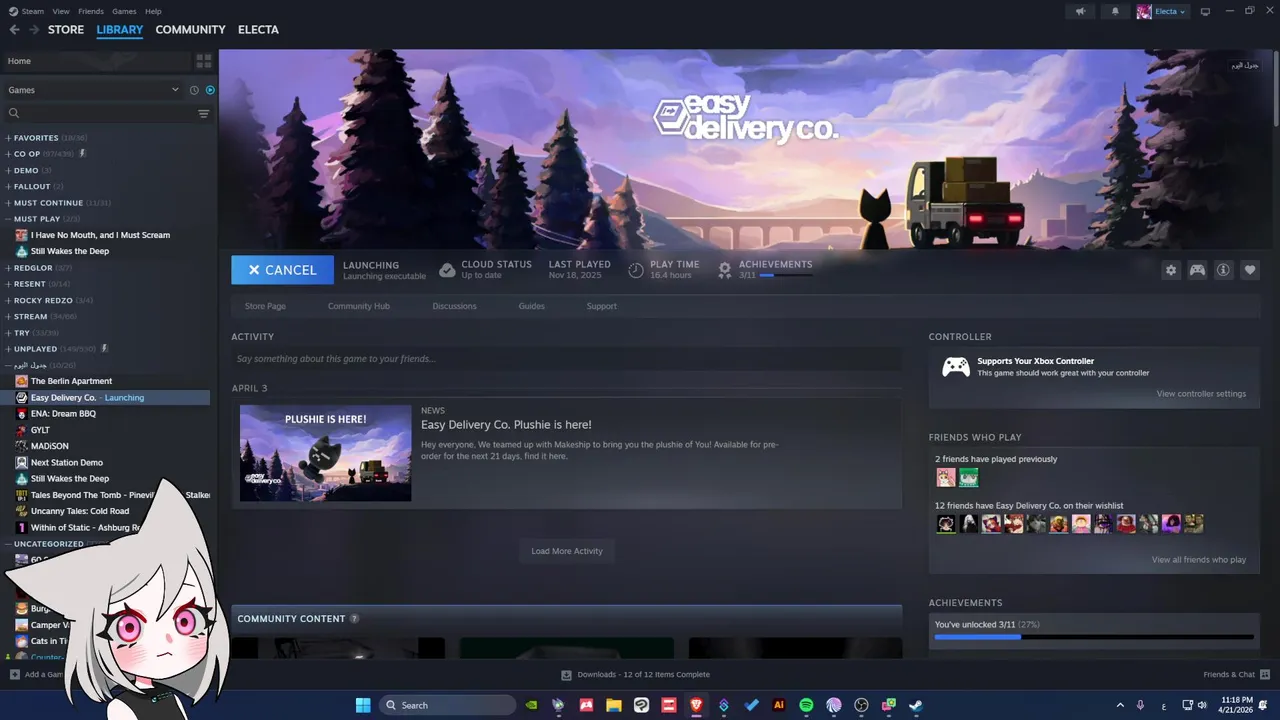Switch to Big Picture mode monitor icon

1205,12
